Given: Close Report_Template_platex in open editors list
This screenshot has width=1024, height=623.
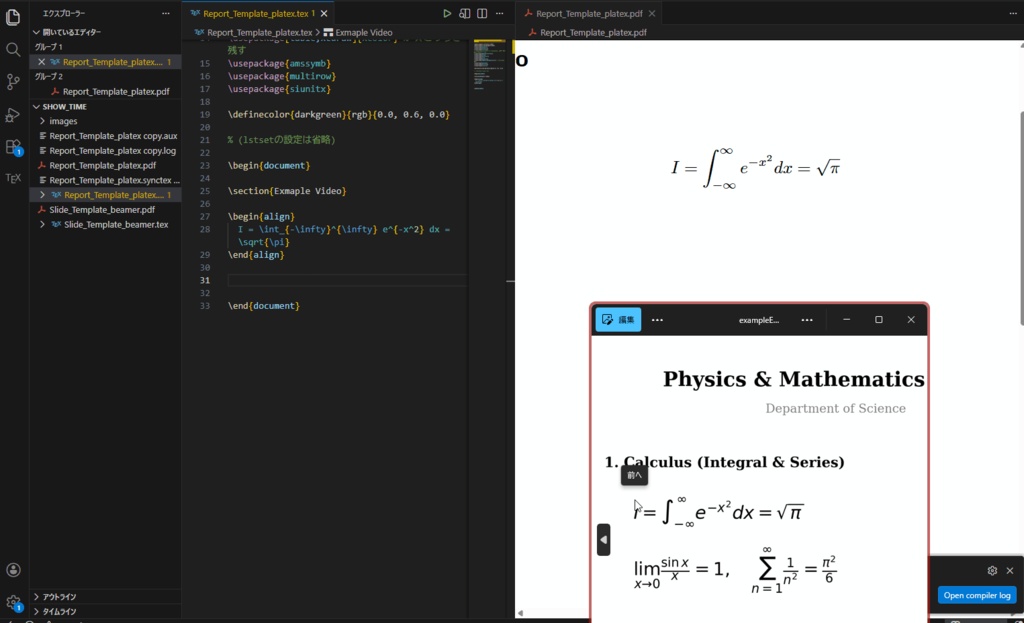Looking at the screenshot, I should tap(42, 62).
